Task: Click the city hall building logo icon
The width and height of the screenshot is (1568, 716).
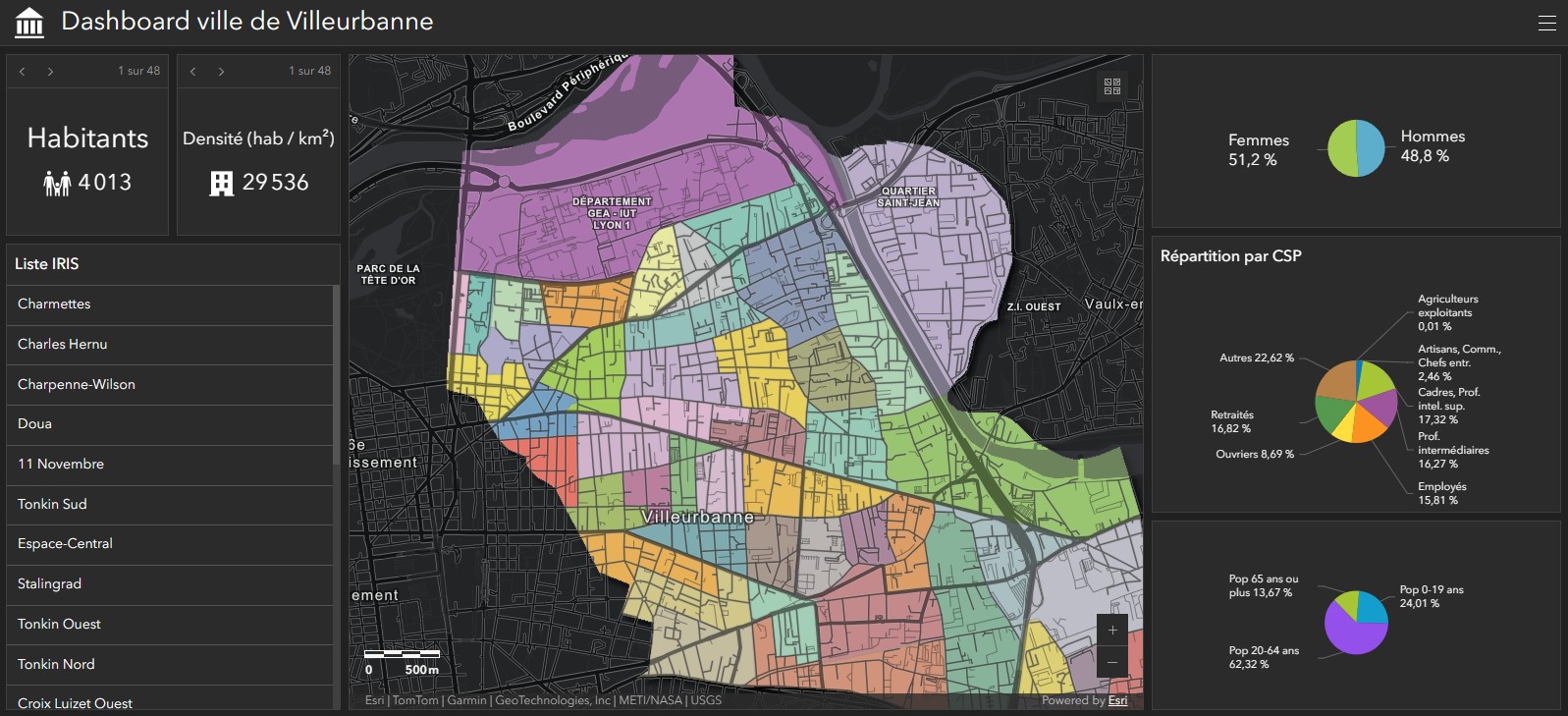Action: point(29,22)
